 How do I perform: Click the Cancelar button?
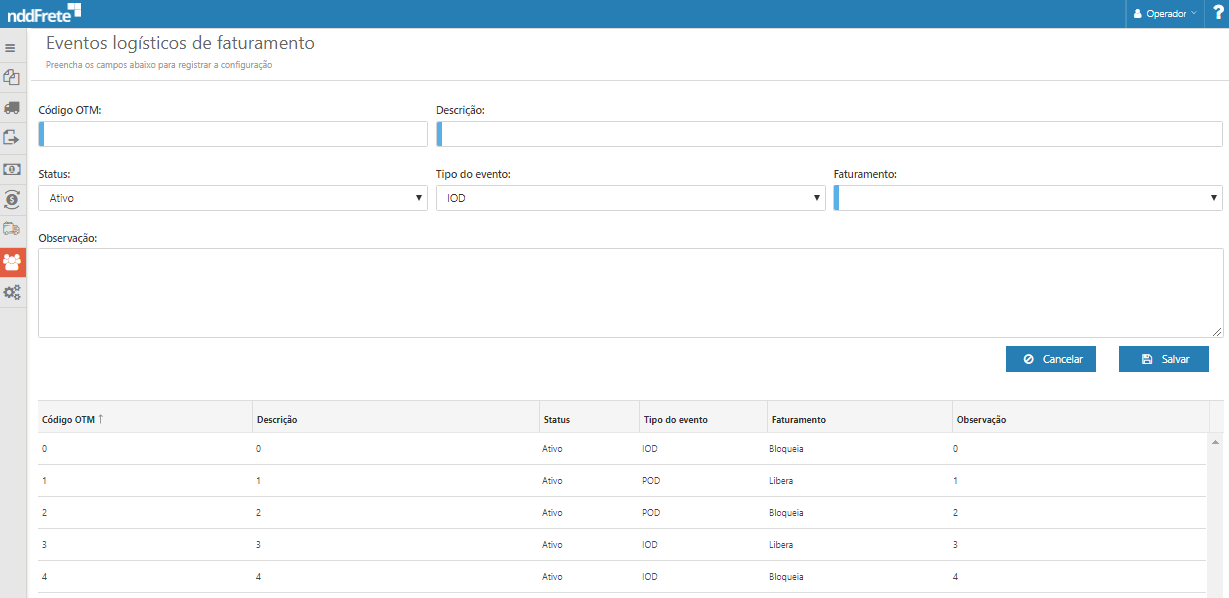(x=1051, y=359)
